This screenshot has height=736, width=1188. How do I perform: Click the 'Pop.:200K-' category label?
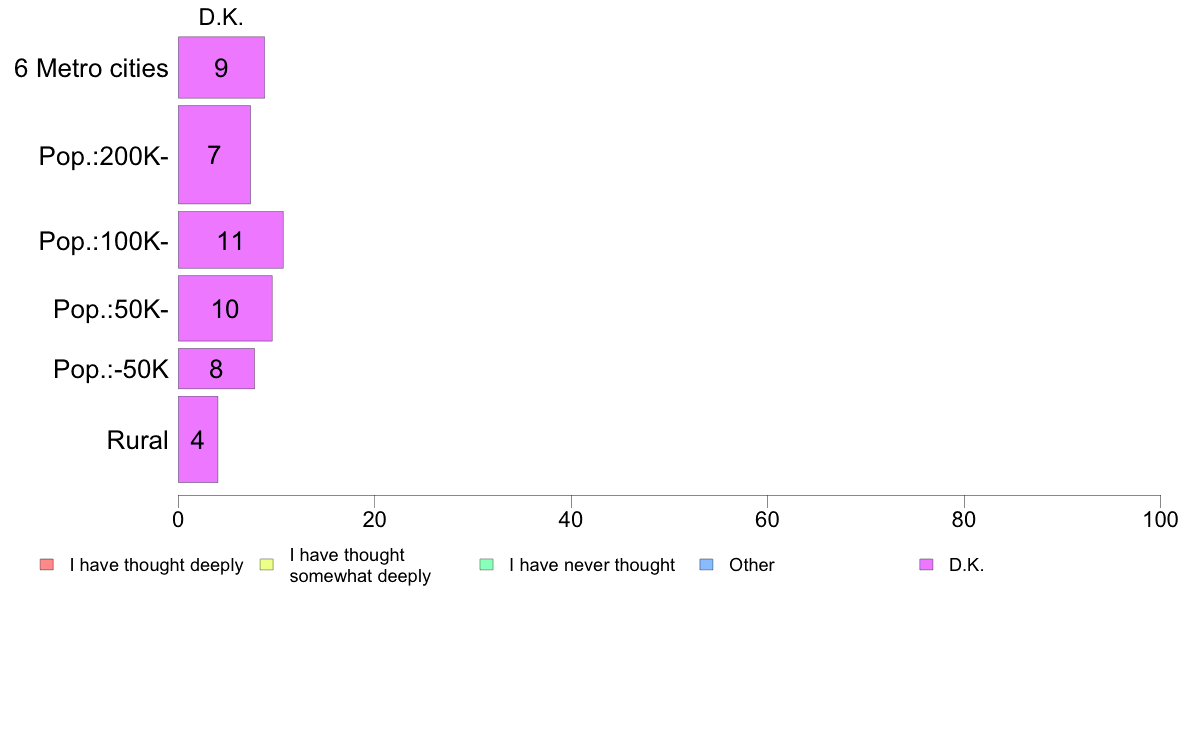click(104, 156)
